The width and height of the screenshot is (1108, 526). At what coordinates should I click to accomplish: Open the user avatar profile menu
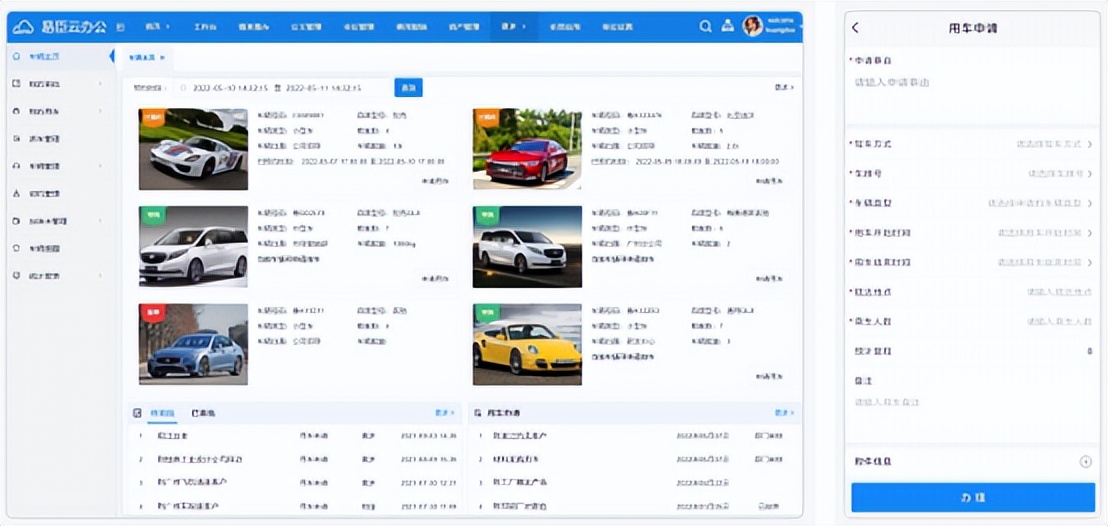[753, 26]
